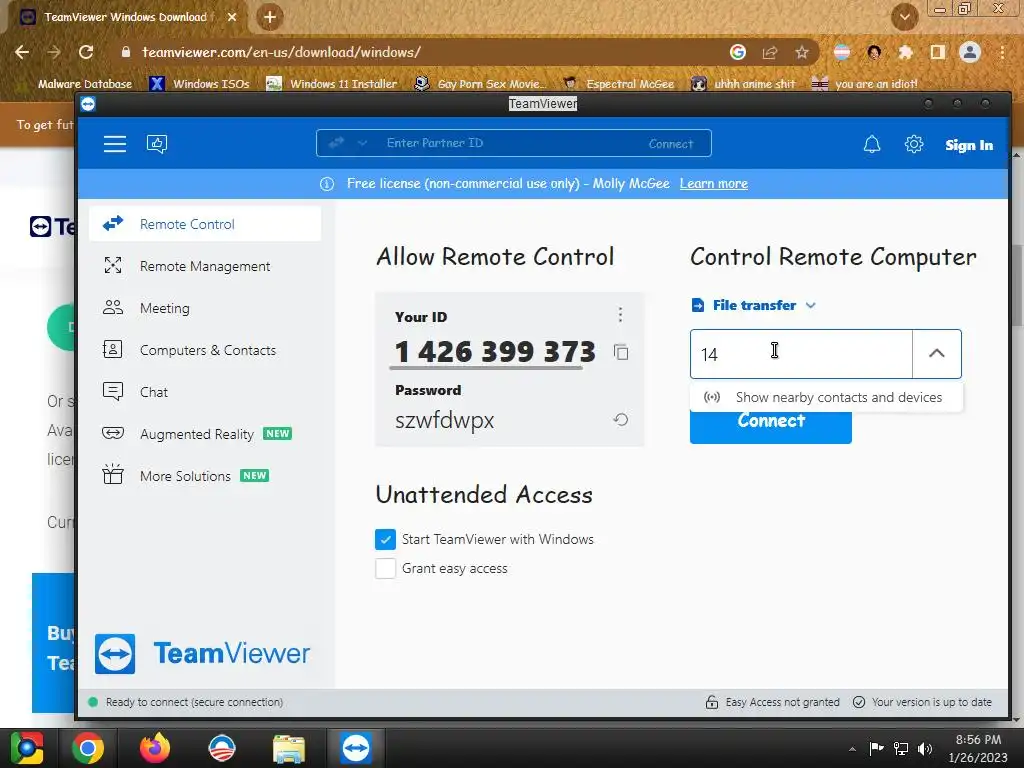Click the TeamViewer logo in sidebar
Viewport: 1024px width, 768px height.
[202, 653]
